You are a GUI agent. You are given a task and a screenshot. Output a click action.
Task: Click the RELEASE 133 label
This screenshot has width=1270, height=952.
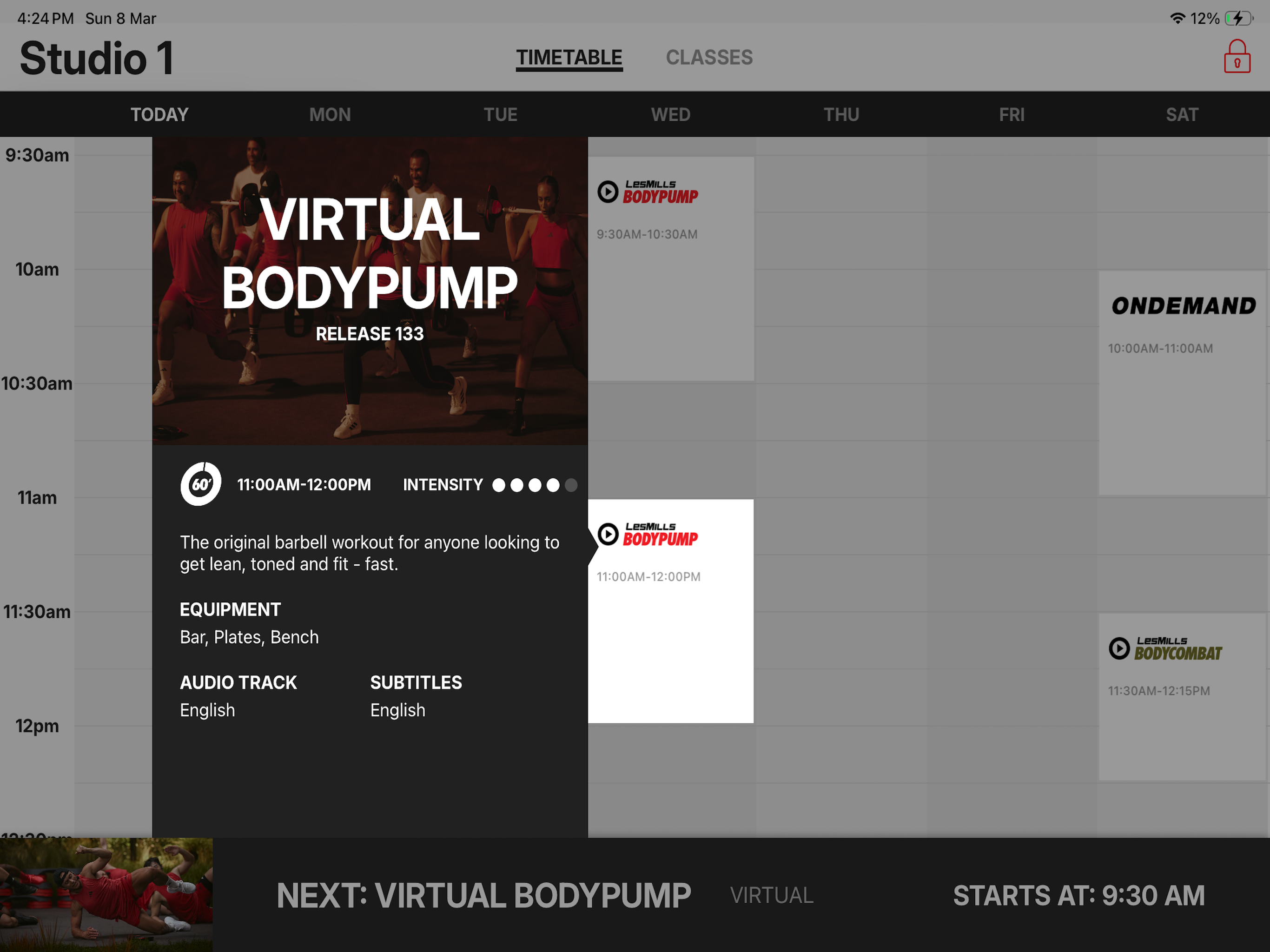coord(370,334)
